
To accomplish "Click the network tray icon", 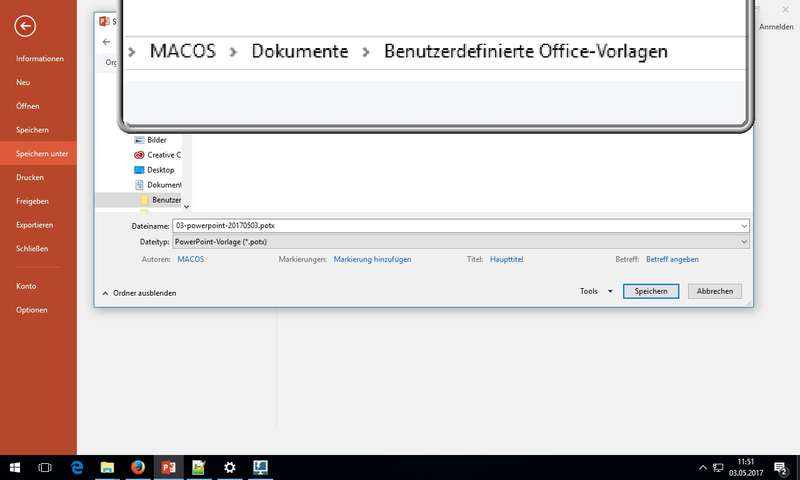I will click(718, 468).
